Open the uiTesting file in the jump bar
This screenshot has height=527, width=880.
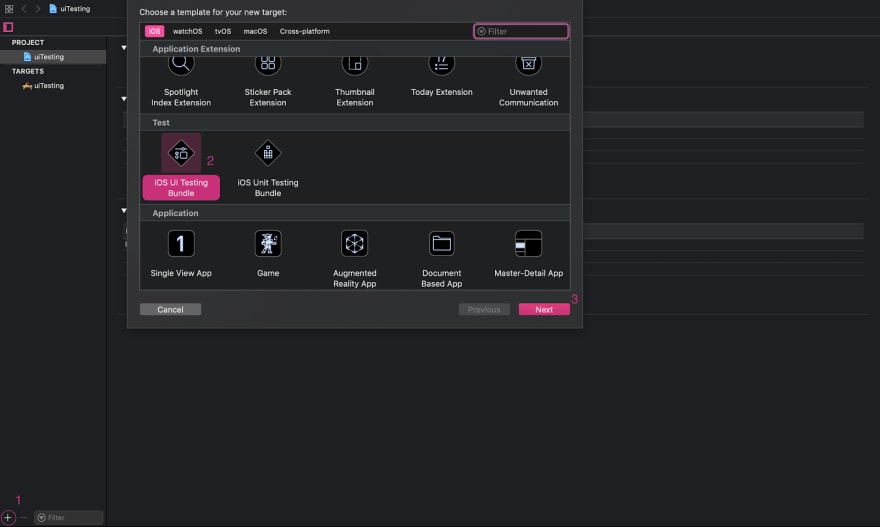[x=70, y=8]
